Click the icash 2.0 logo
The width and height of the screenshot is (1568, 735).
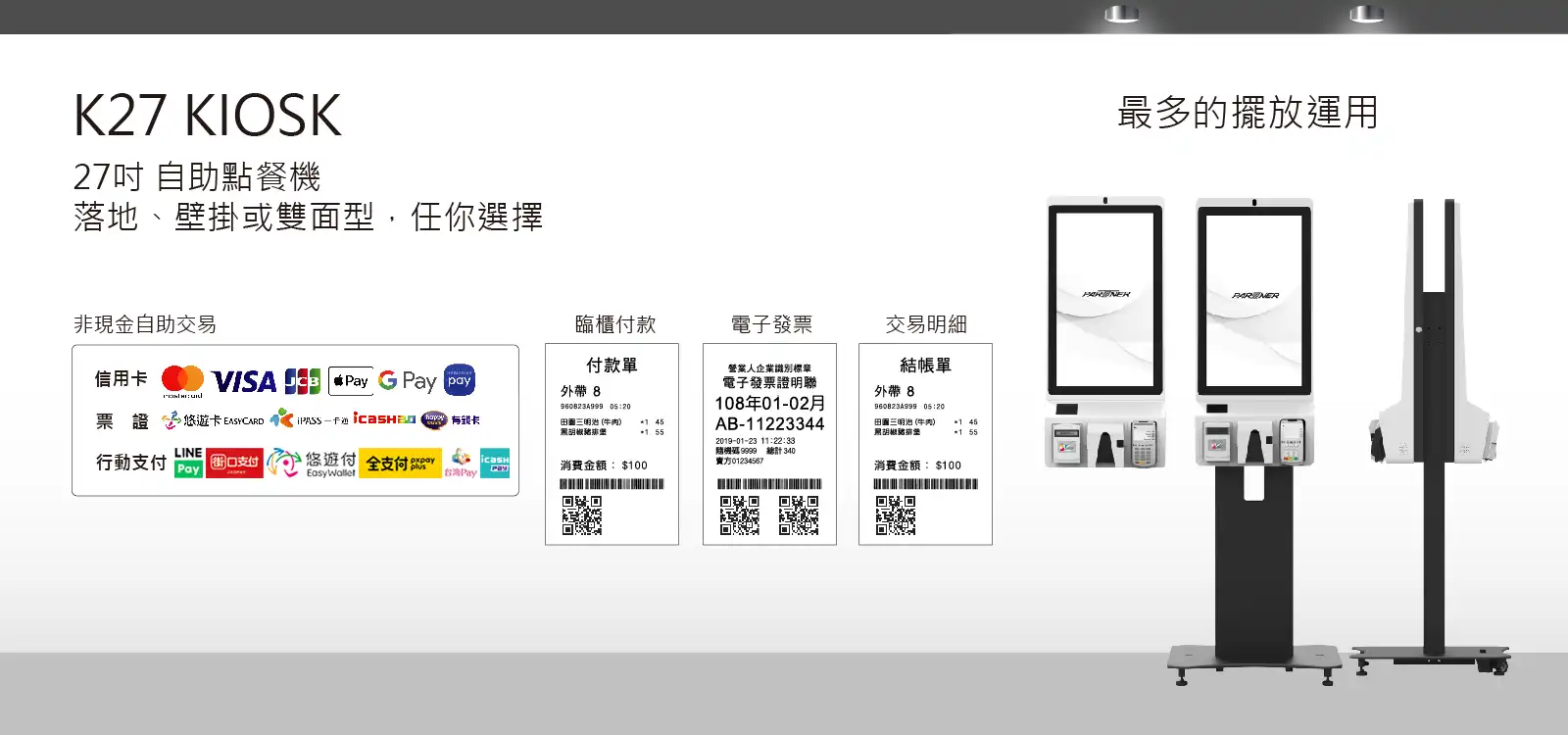point(384,419)
